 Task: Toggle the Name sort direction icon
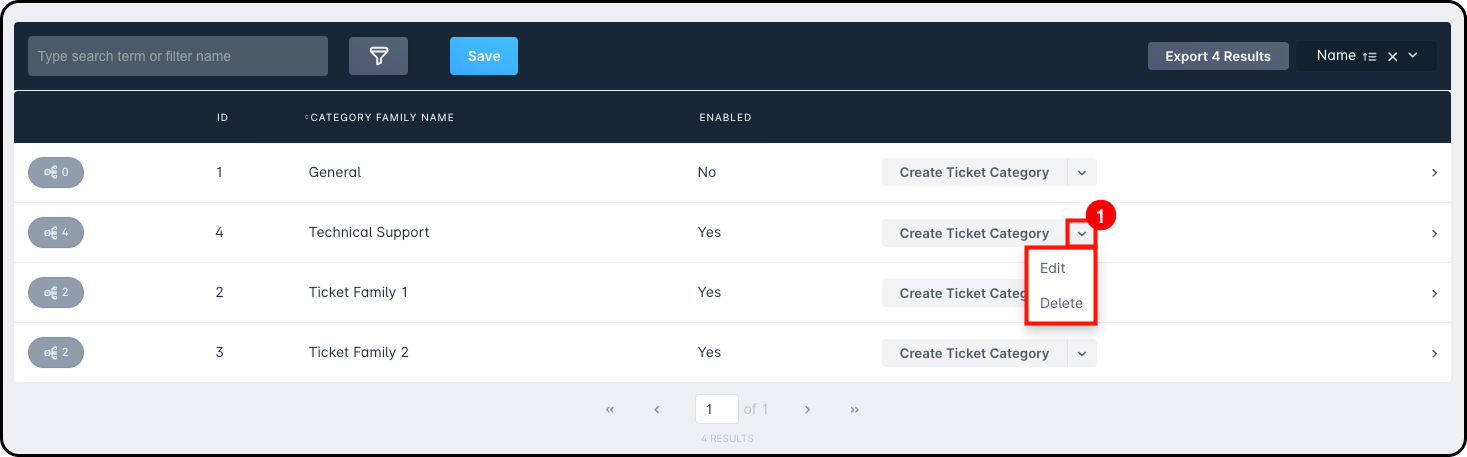tap(1369, 57)
